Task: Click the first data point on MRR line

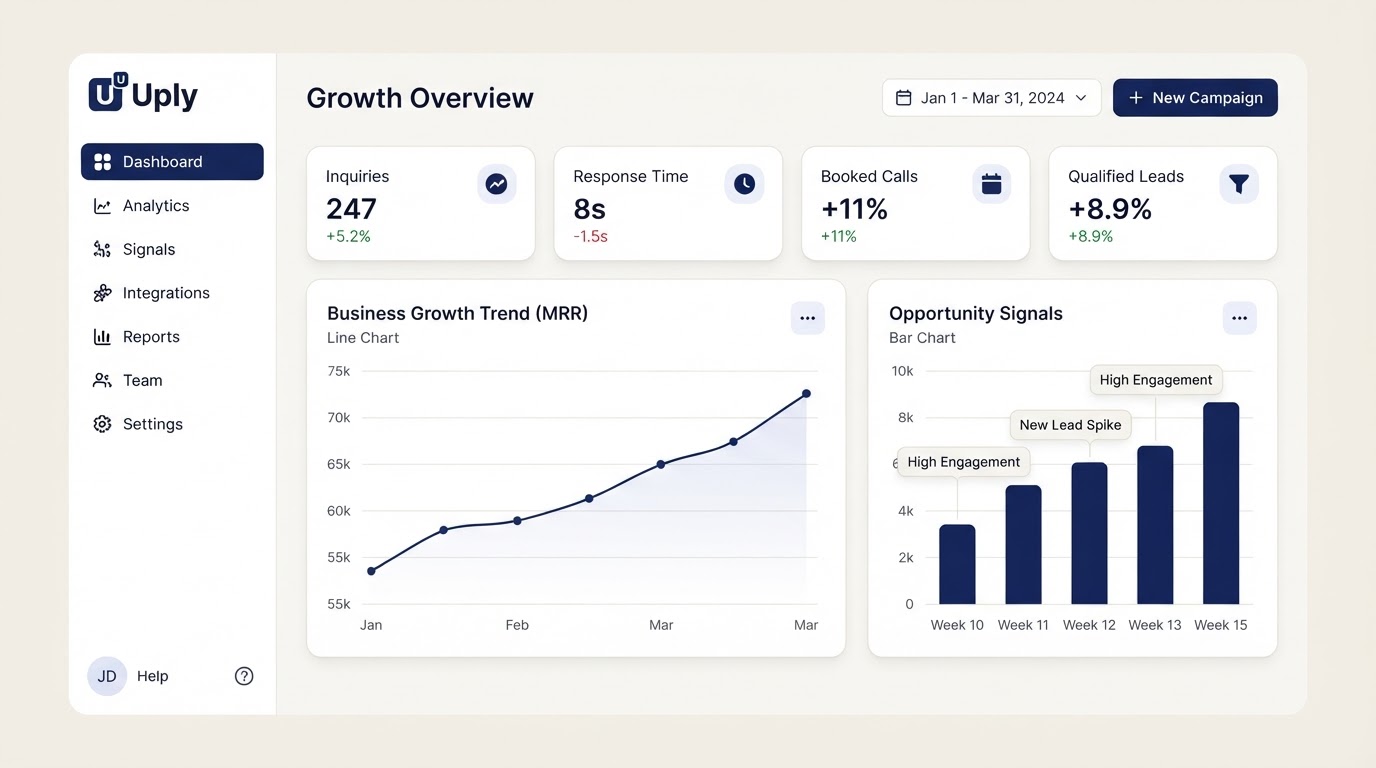Action: pyautogui.click(x=371, y=571)
